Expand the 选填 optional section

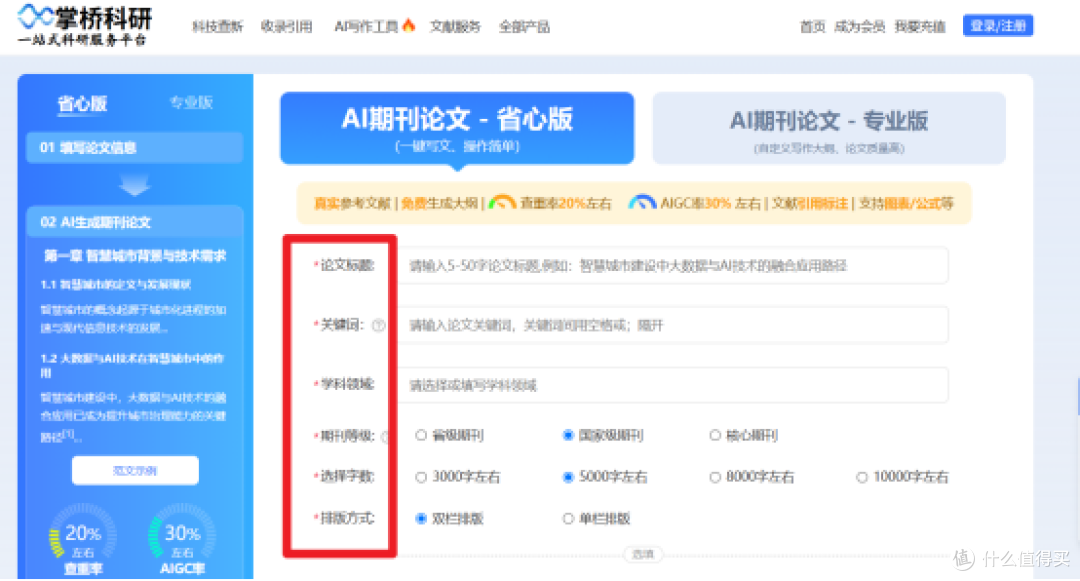pos(643,555)
